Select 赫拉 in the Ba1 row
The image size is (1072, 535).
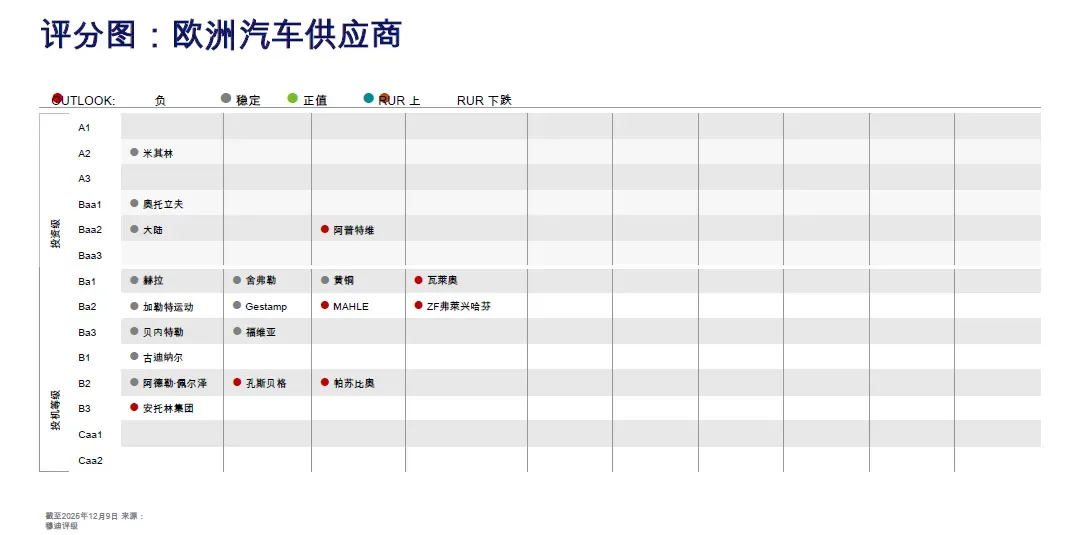(153, 281)
